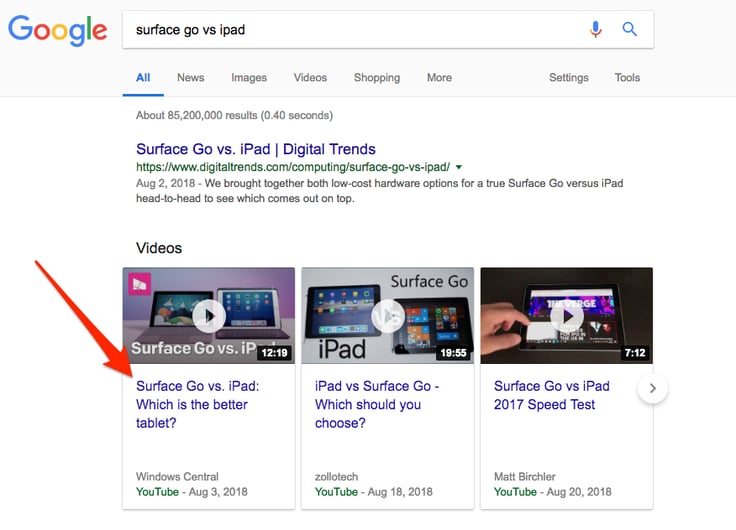736x530 pixels.
Task: Click the 'Windows Central' channel name
Action: [x=177, y=476]
